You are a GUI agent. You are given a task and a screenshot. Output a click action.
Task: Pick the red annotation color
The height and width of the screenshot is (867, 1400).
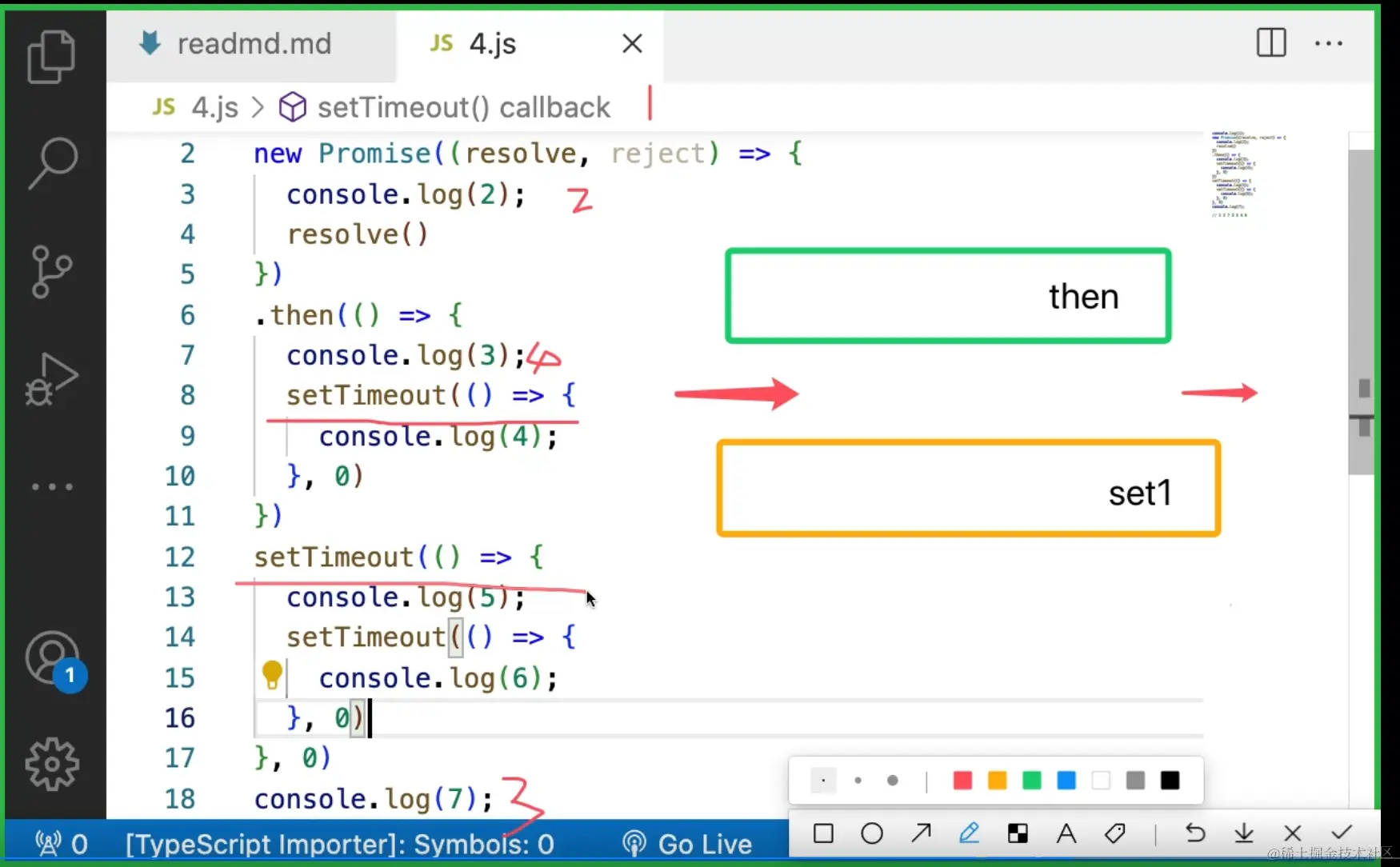963,781
